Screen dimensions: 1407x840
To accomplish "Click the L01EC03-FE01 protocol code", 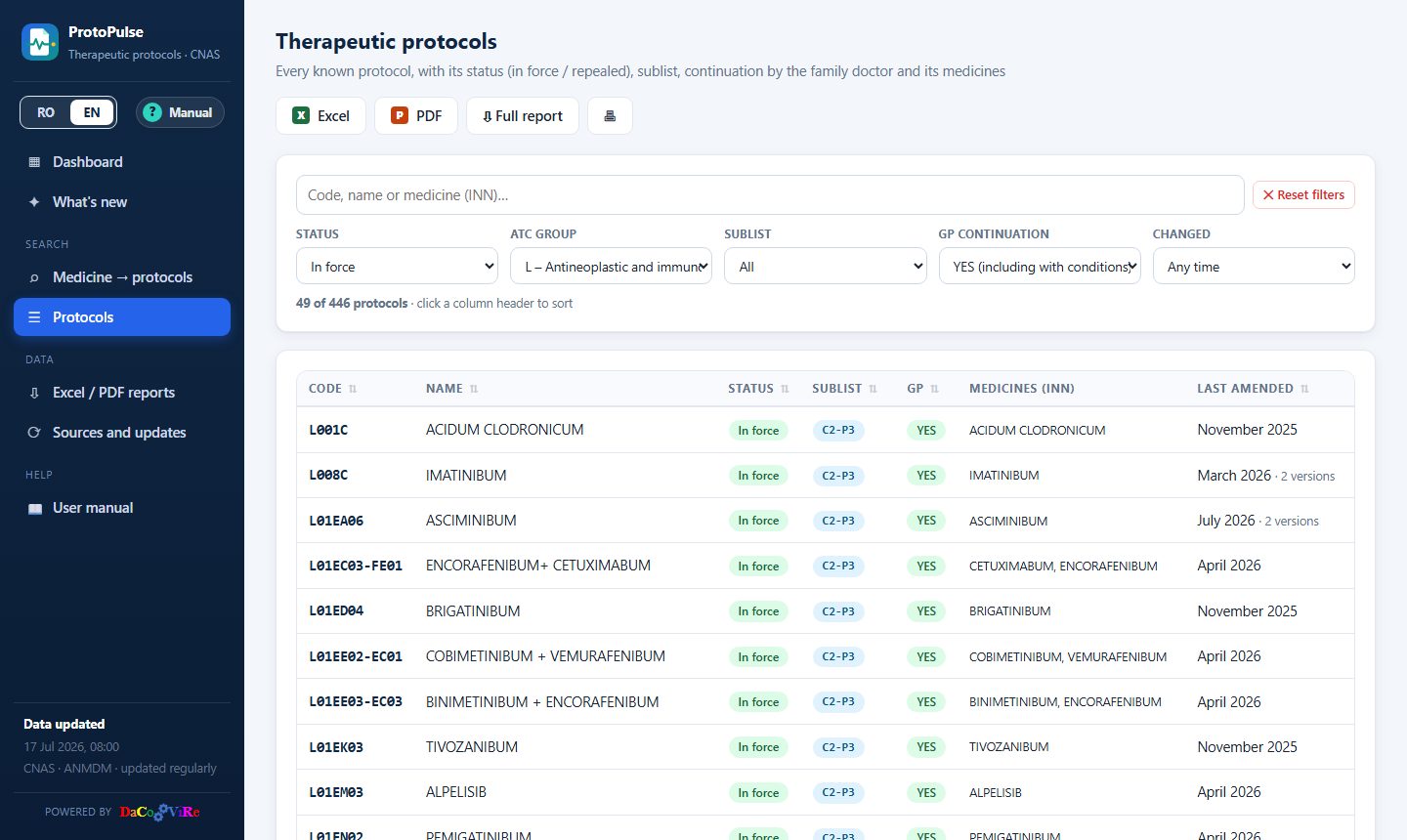I will 356,566.
